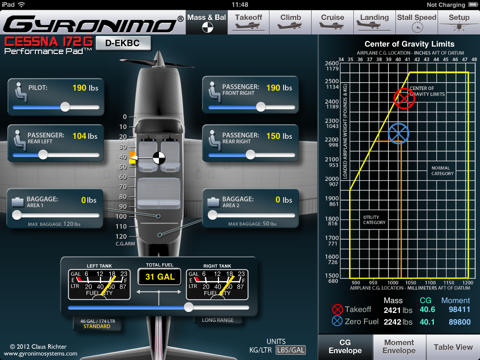The image size is (480, 360).
Task: Tap the red Takeoff CG marker on chart
Action: (404, 98)
